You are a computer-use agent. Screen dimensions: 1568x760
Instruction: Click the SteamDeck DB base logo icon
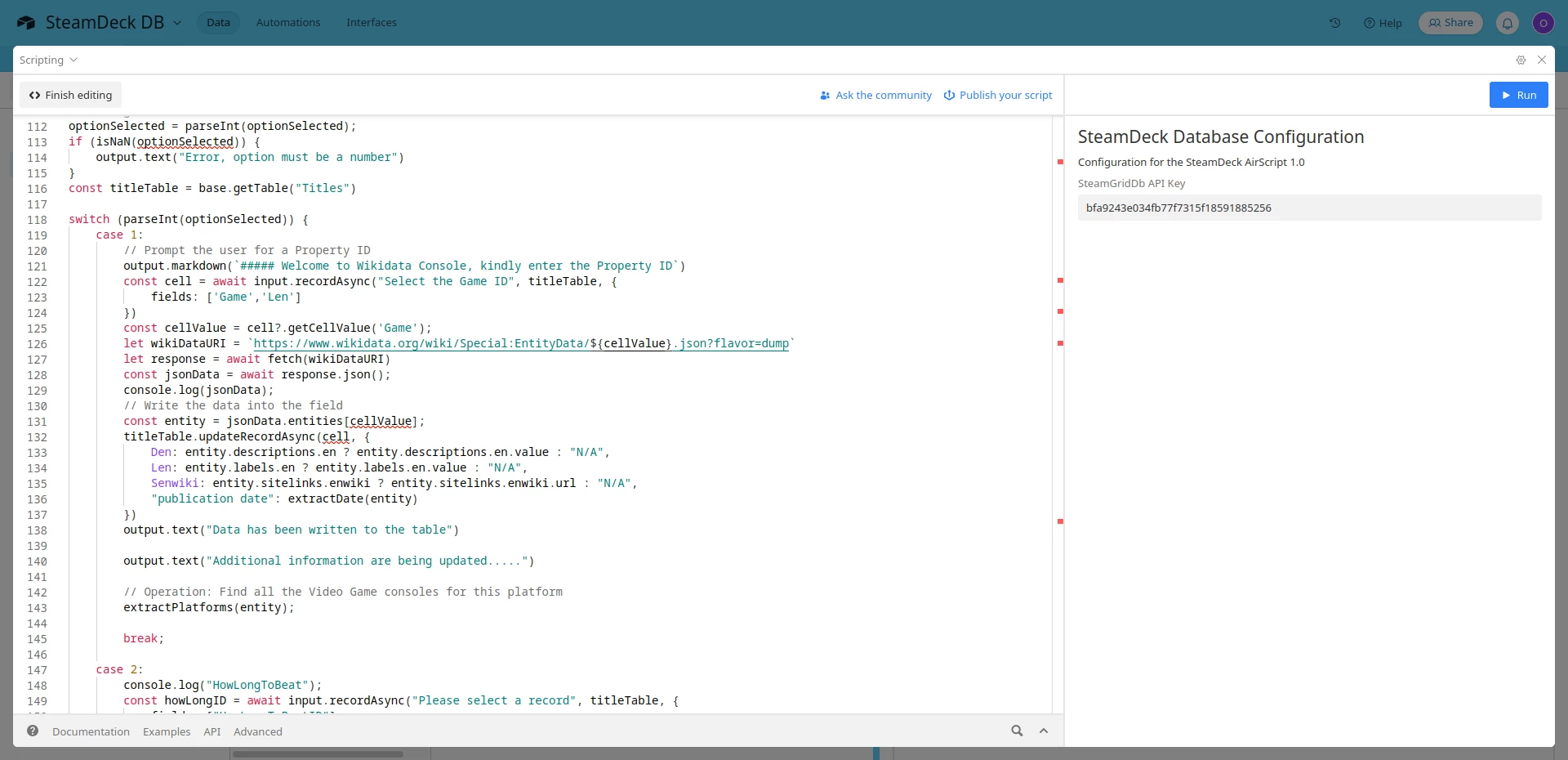26,23
